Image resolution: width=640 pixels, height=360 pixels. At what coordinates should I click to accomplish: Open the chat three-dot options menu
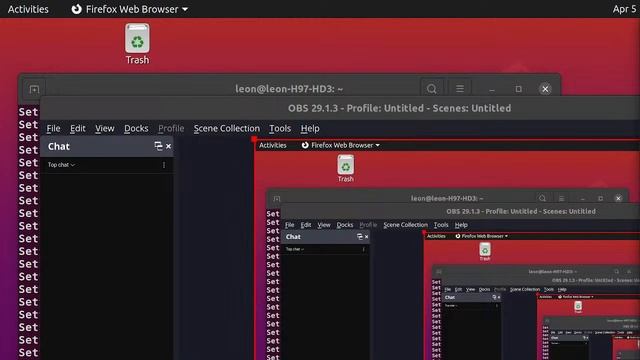[164, 165]
